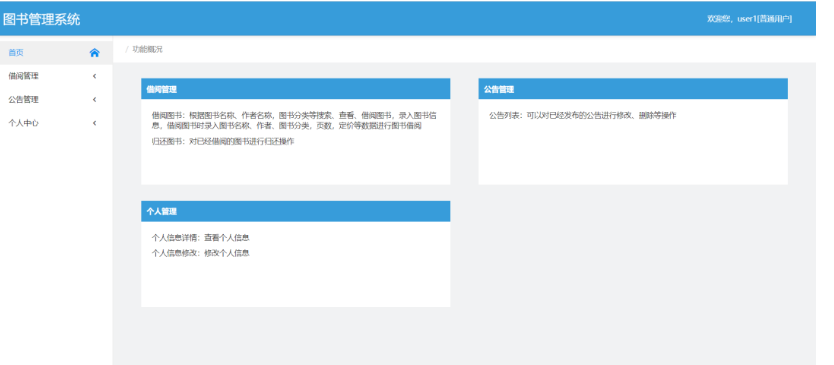
Task: Click the 个人信息修改 line
Action: pyautogui.click(x=201, y=253)
